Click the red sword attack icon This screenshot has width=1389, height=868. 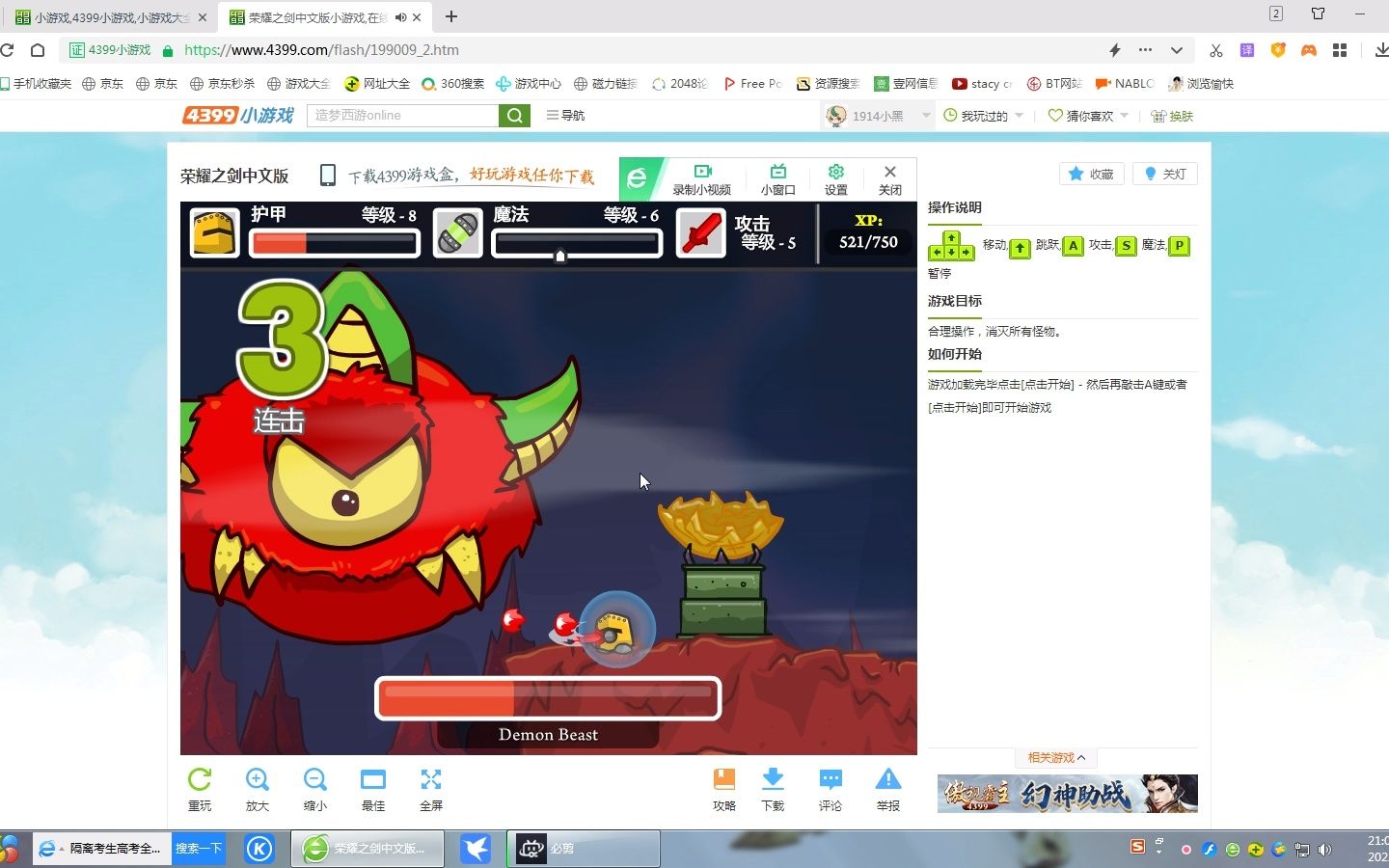tap(701, 233)
